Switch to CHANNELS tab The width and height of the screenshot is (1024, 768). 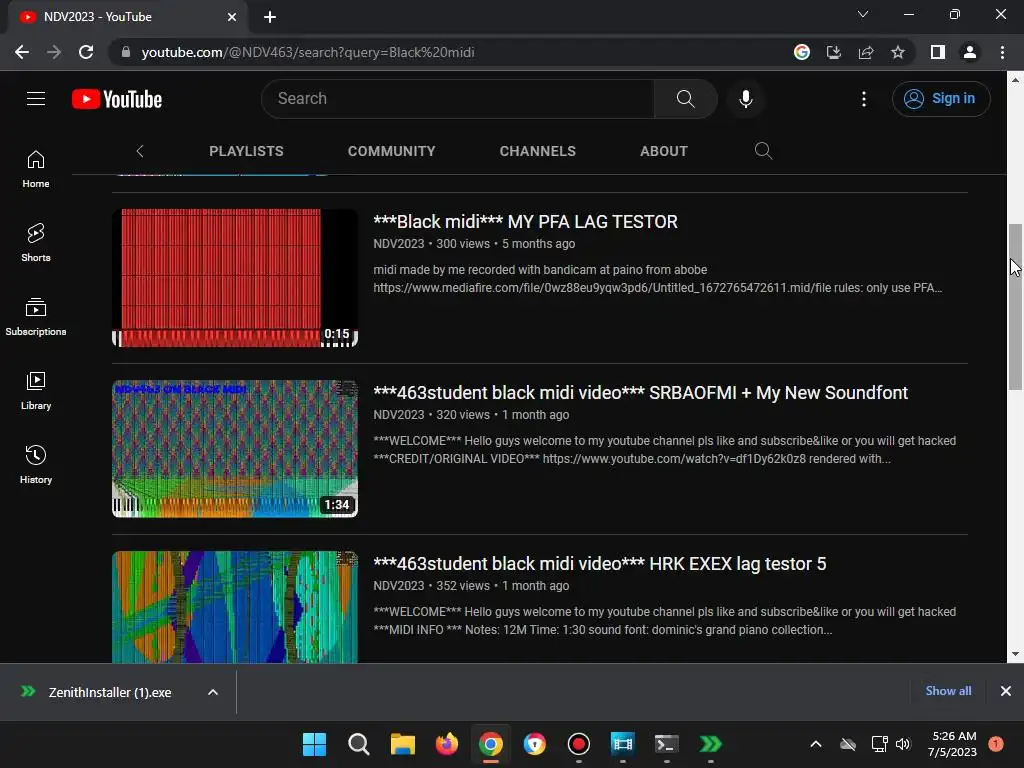537,151
